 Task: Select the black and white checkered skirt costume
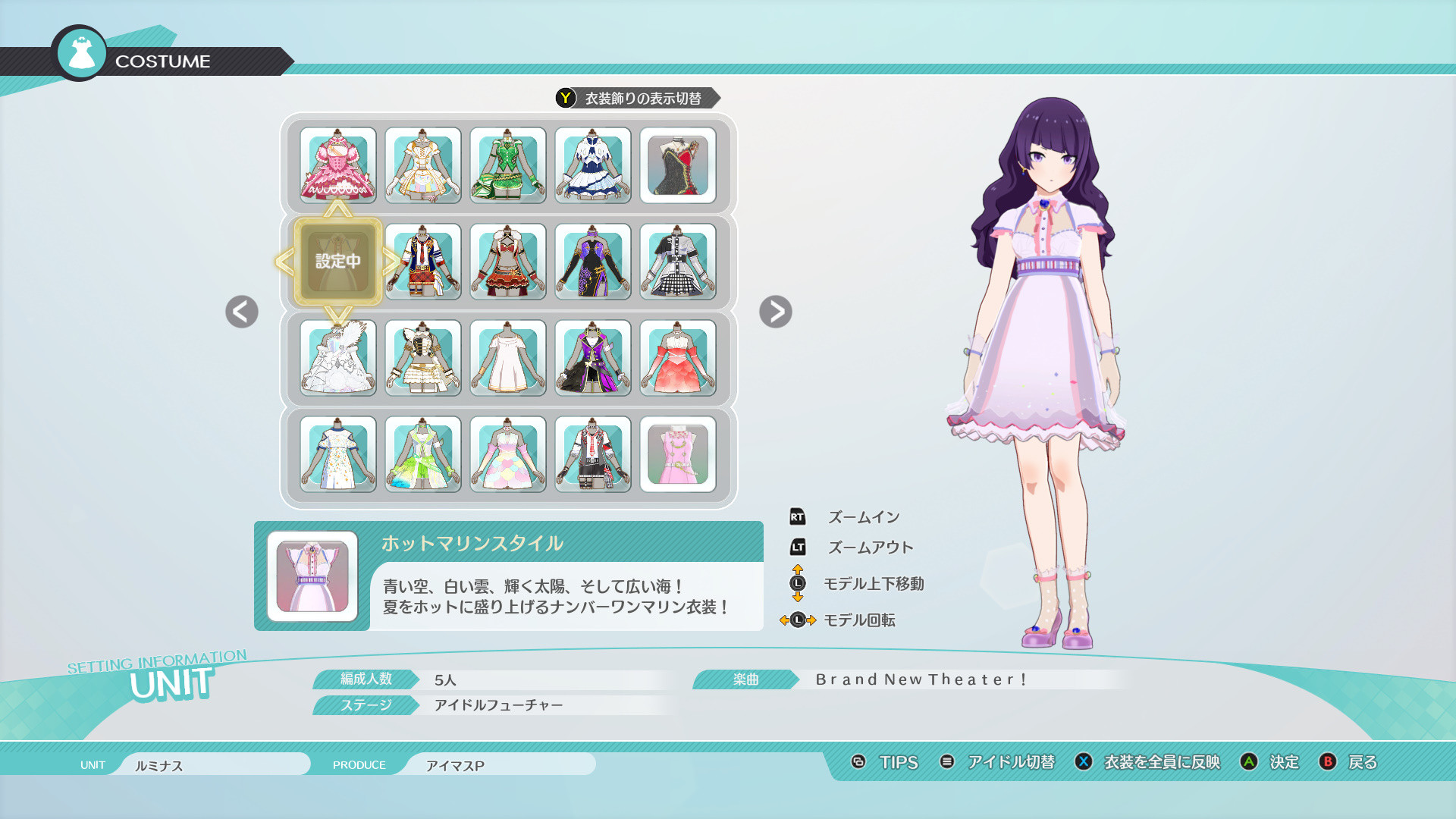pos(678,262)
